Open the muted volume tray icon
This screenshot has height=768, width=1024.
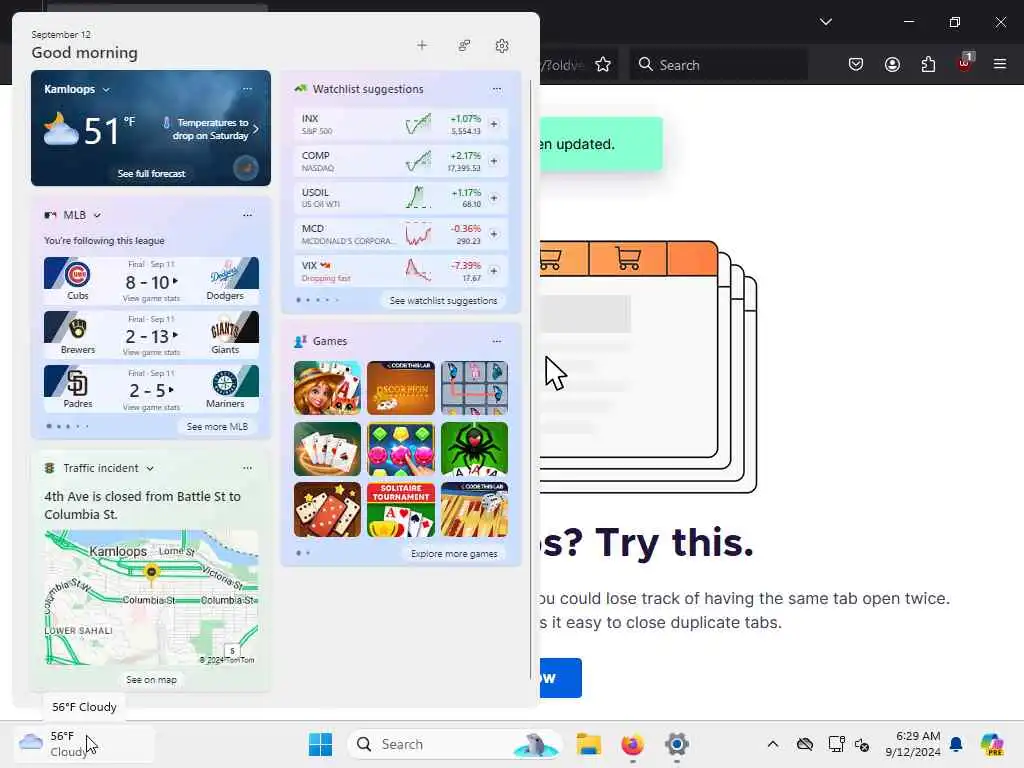coord(861,744)
